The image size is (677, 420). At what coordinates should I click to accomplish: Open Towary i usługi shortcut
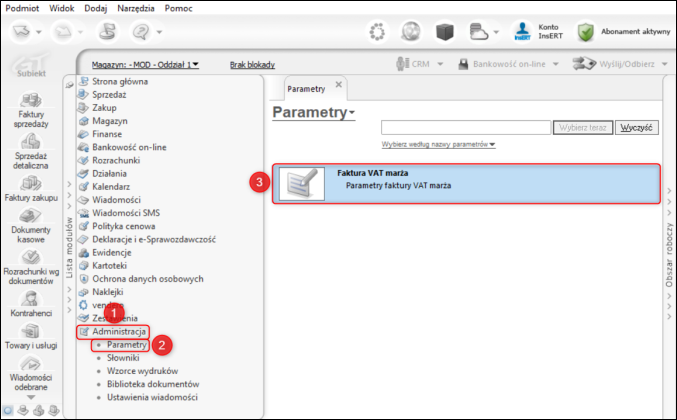pyautogui.click(x=31, y=336)
